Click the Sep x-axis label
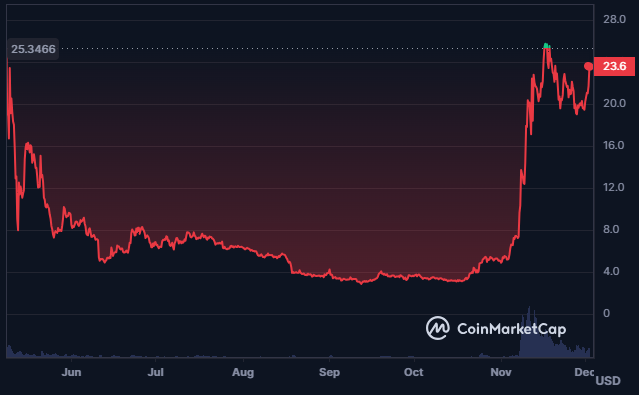Screen dimensions: 639x395 pos(329,372)
